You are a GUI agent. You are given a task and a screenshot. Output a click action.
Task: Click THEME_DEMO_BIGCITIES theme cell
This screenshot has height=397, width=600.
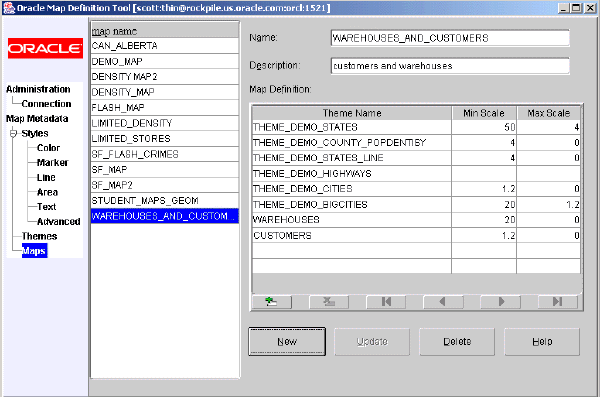(x=352, y=204)
